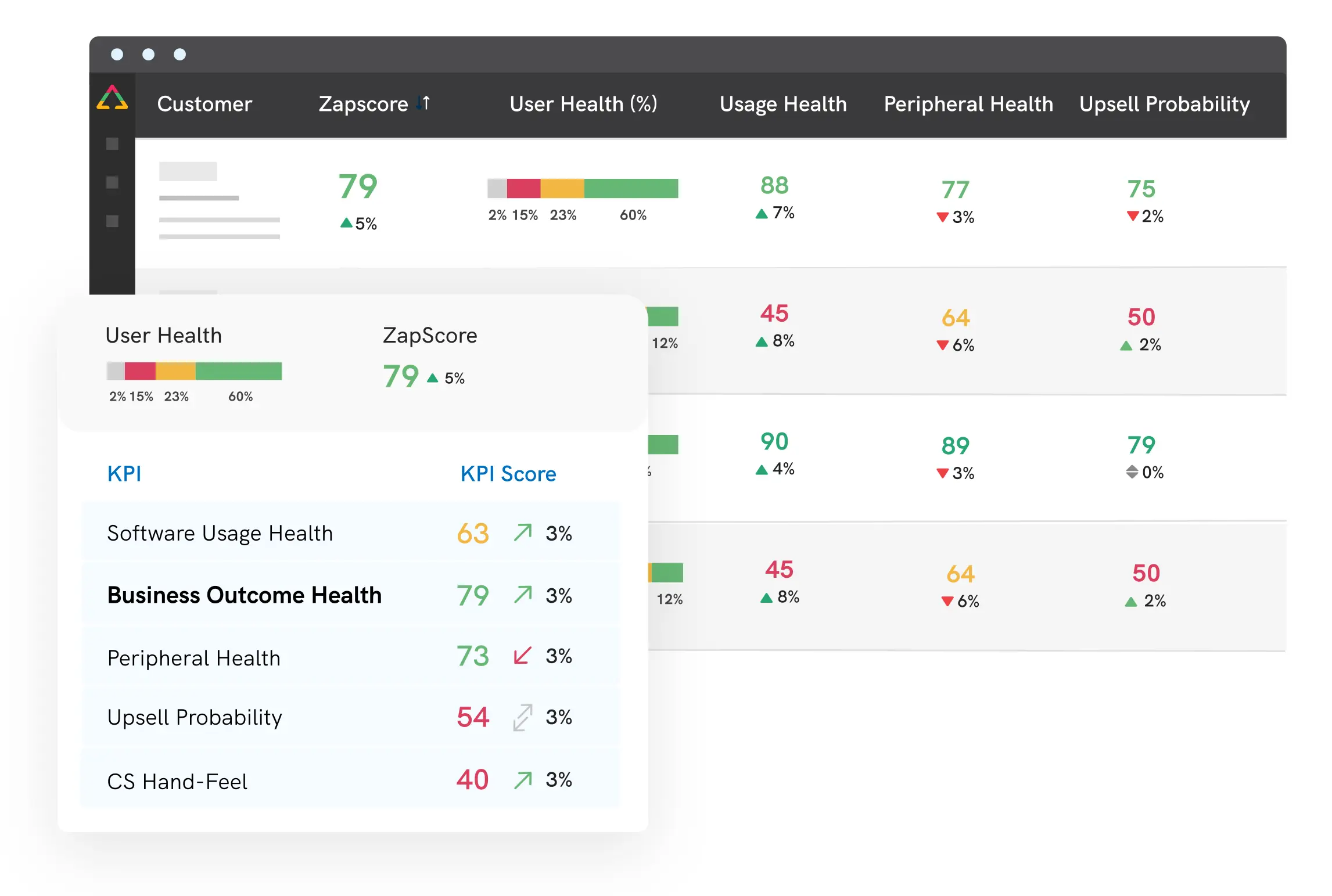Click the first window control dot in title bar

117,54
